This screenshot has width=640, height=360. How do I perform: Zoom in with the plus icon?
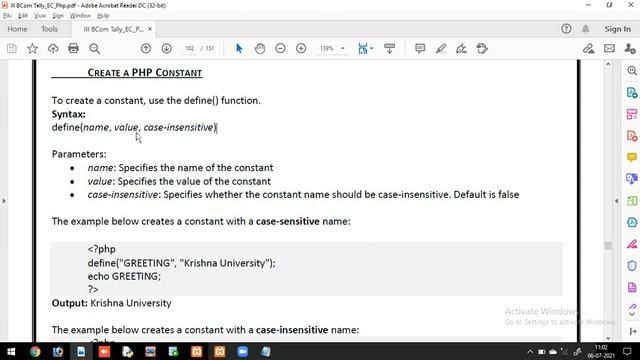tap(301, 49)
